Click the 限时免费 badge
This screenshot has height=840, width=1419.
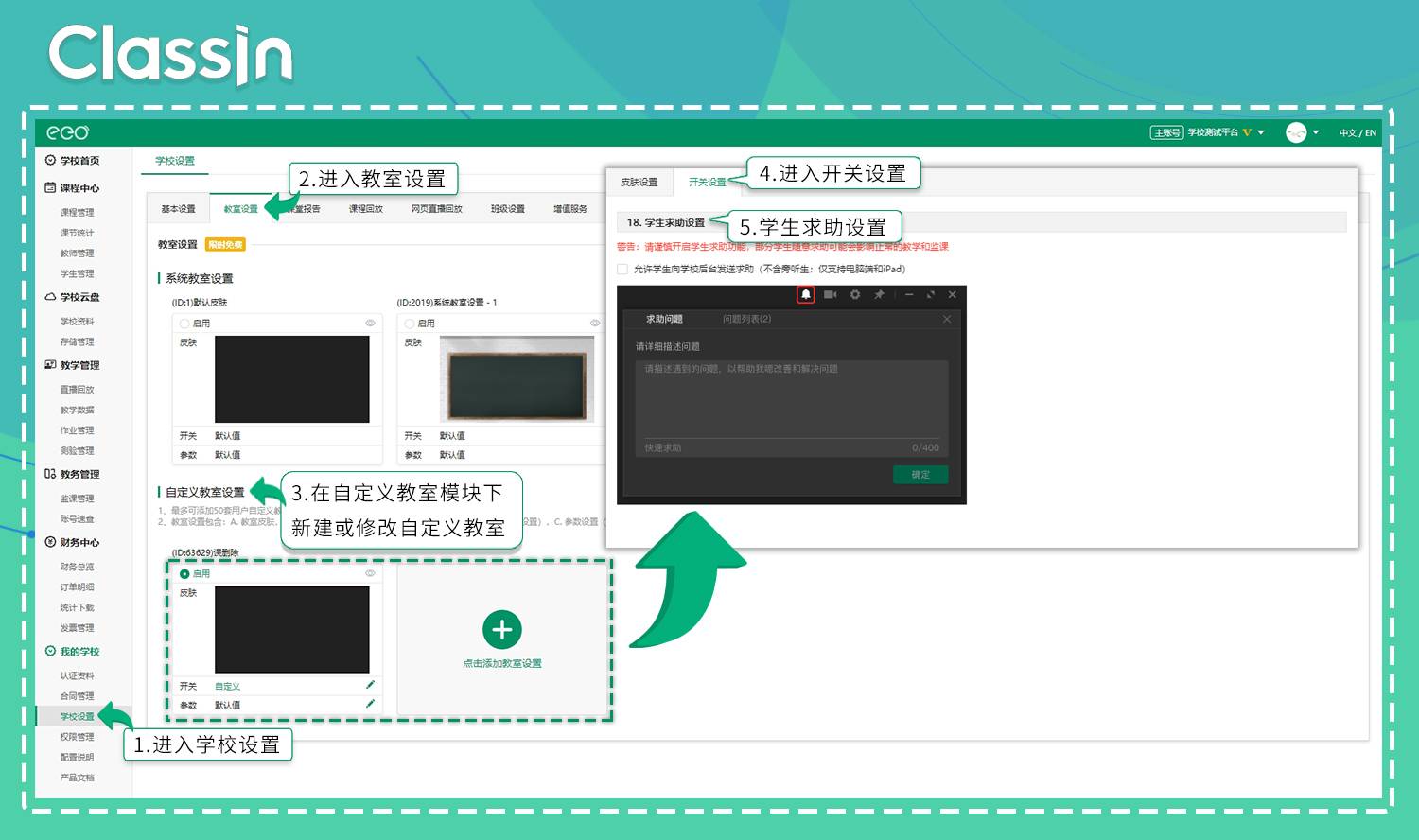click(x=225, y=245)
